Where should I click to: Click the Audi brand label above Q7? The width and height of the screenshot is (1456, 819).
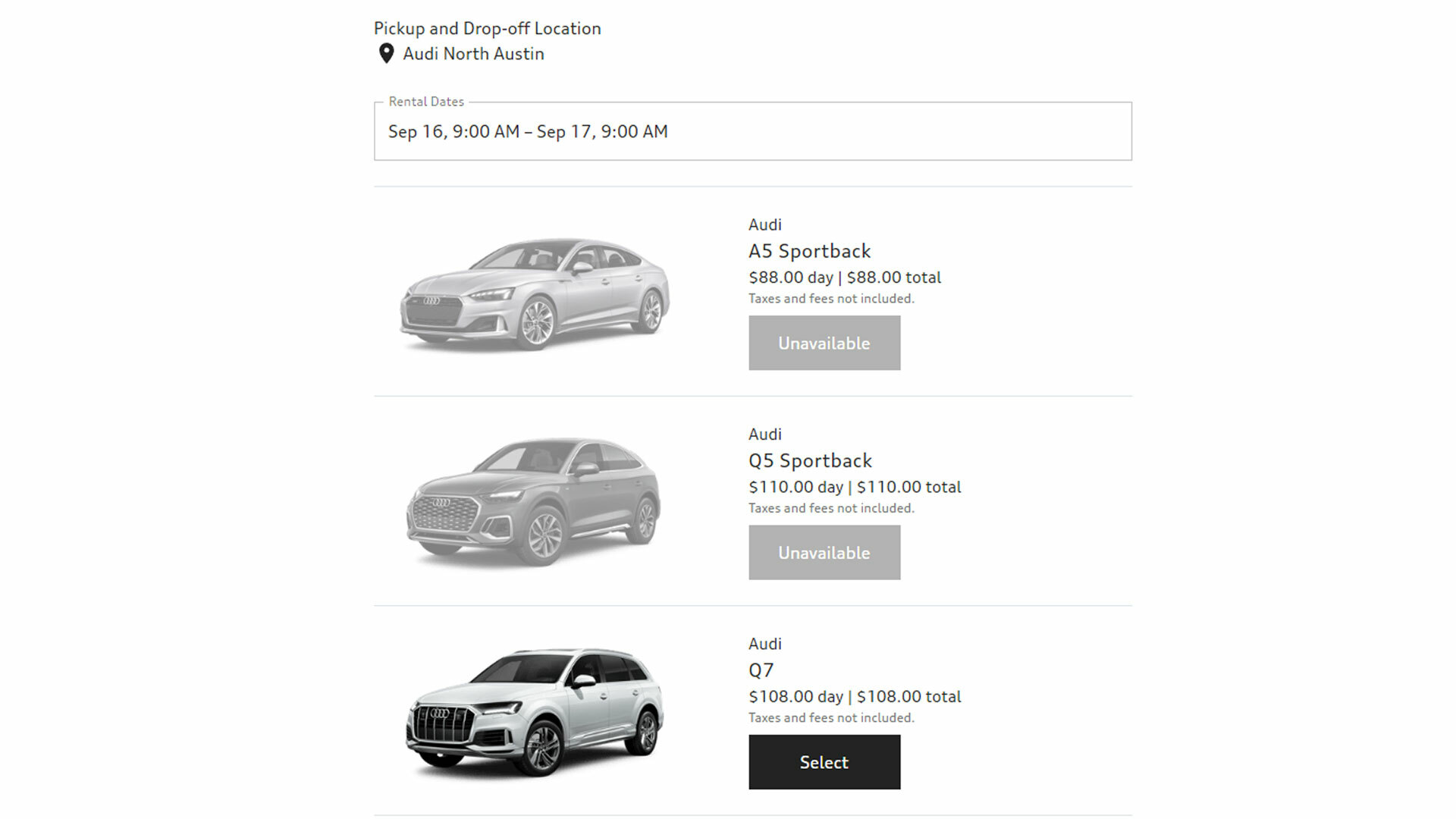tap(764, 644)
